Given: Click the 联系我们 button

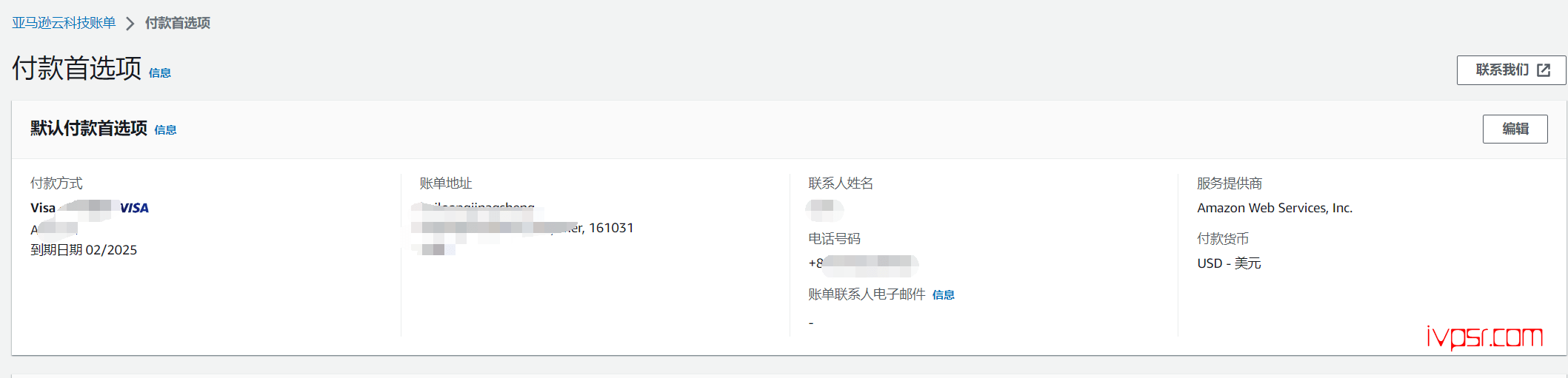Looking at the screenshot, I should [x=1511, y=70].
